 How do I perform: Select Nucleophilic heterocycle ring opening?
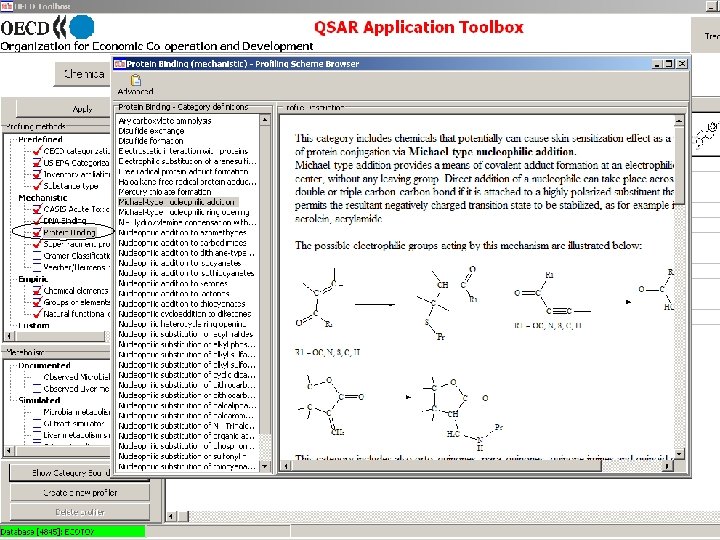(182, 324)
